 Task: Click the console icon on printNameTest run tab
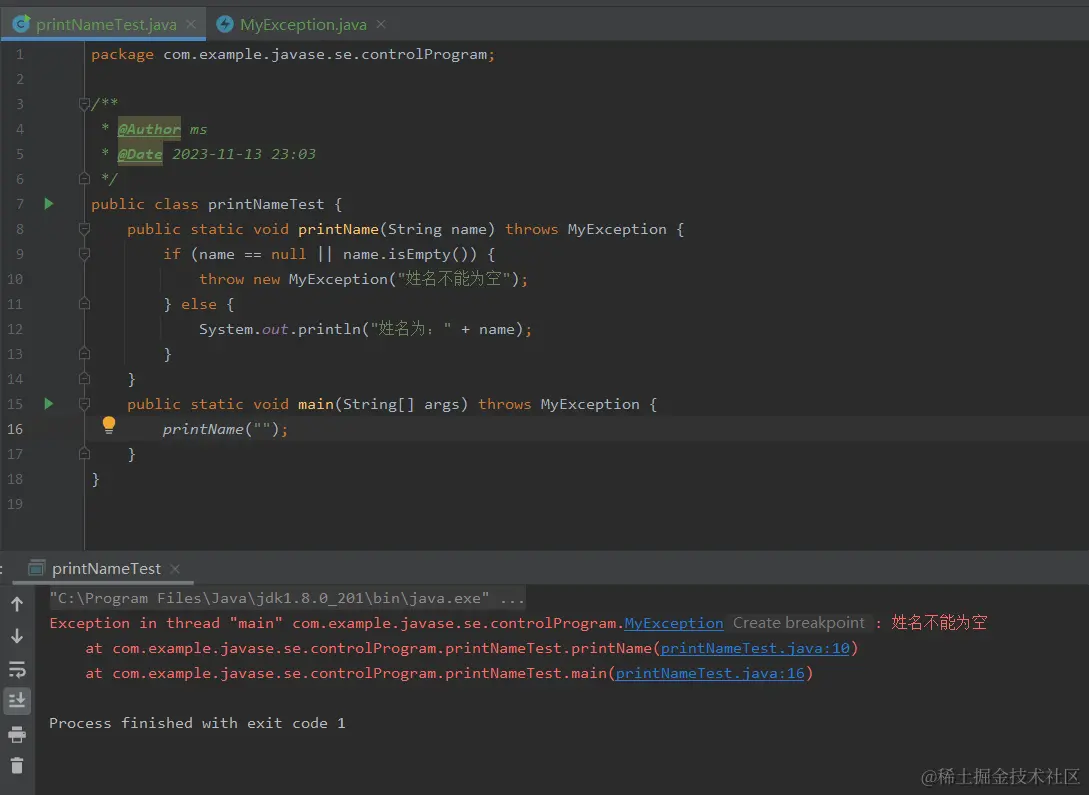[37, 568]
